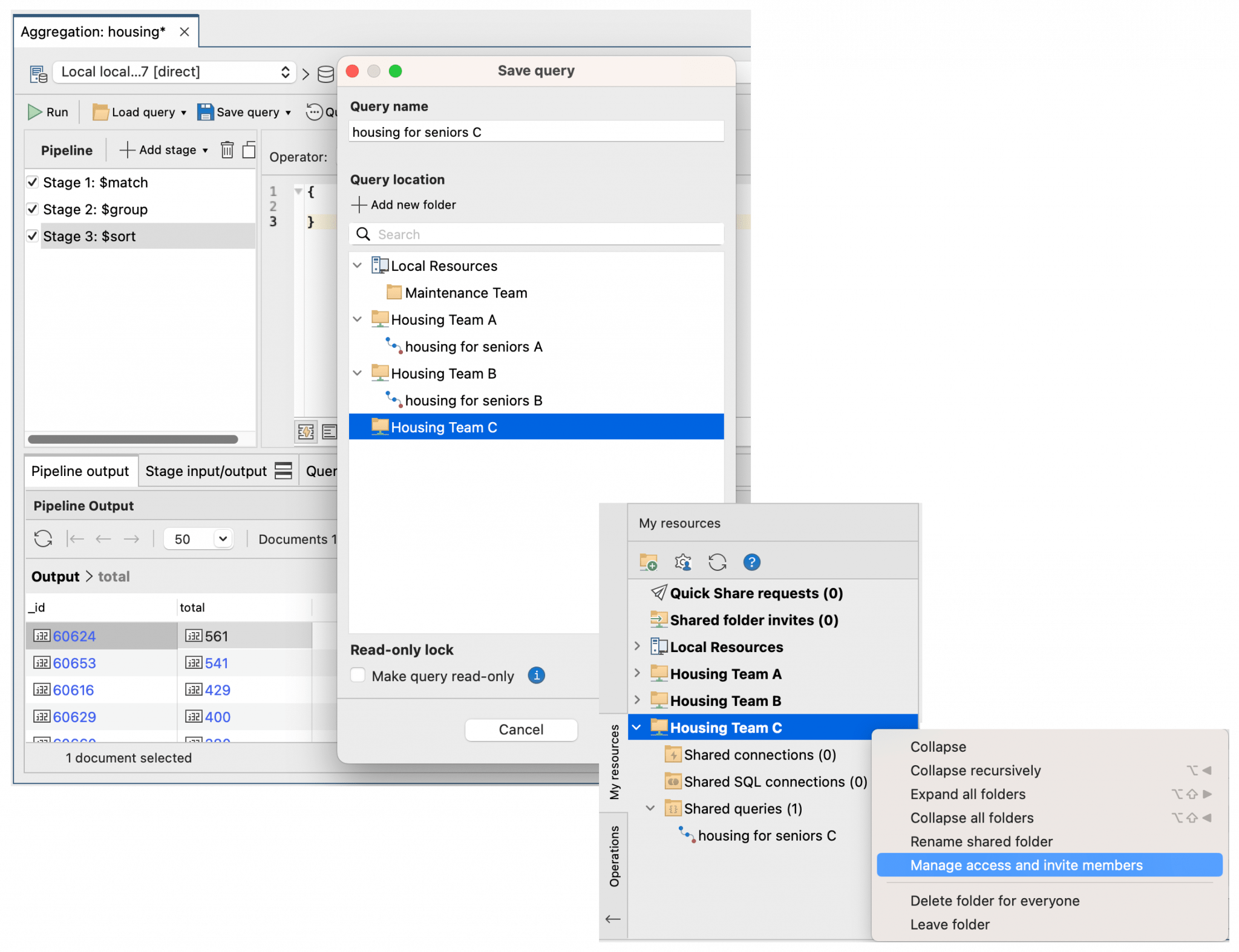1239x952 pixels.
Task: Select Manage access and invite members
Action: click(x=1027, y=865)
